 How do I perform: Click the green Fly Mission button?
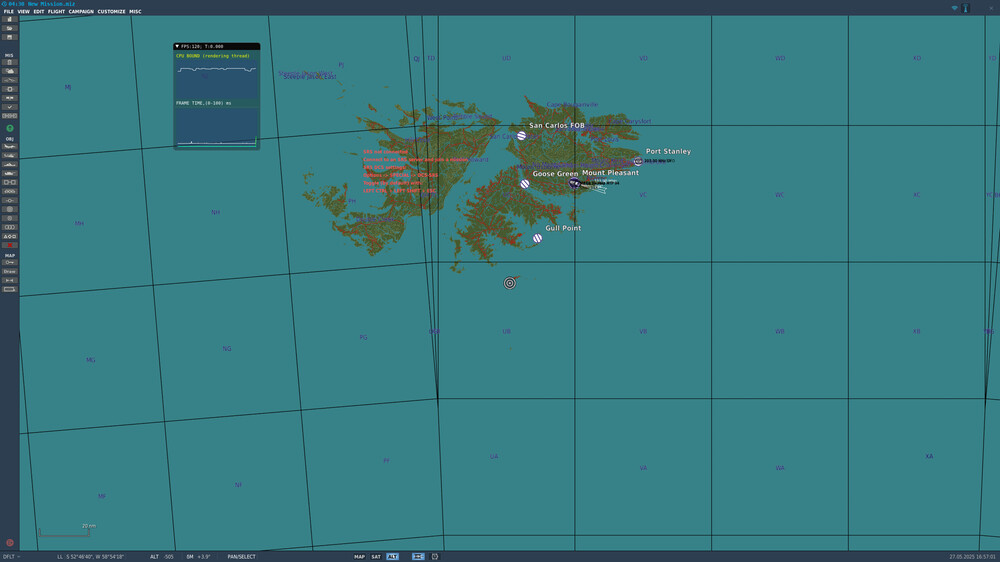pyautogui.click(x=10, y=128)
